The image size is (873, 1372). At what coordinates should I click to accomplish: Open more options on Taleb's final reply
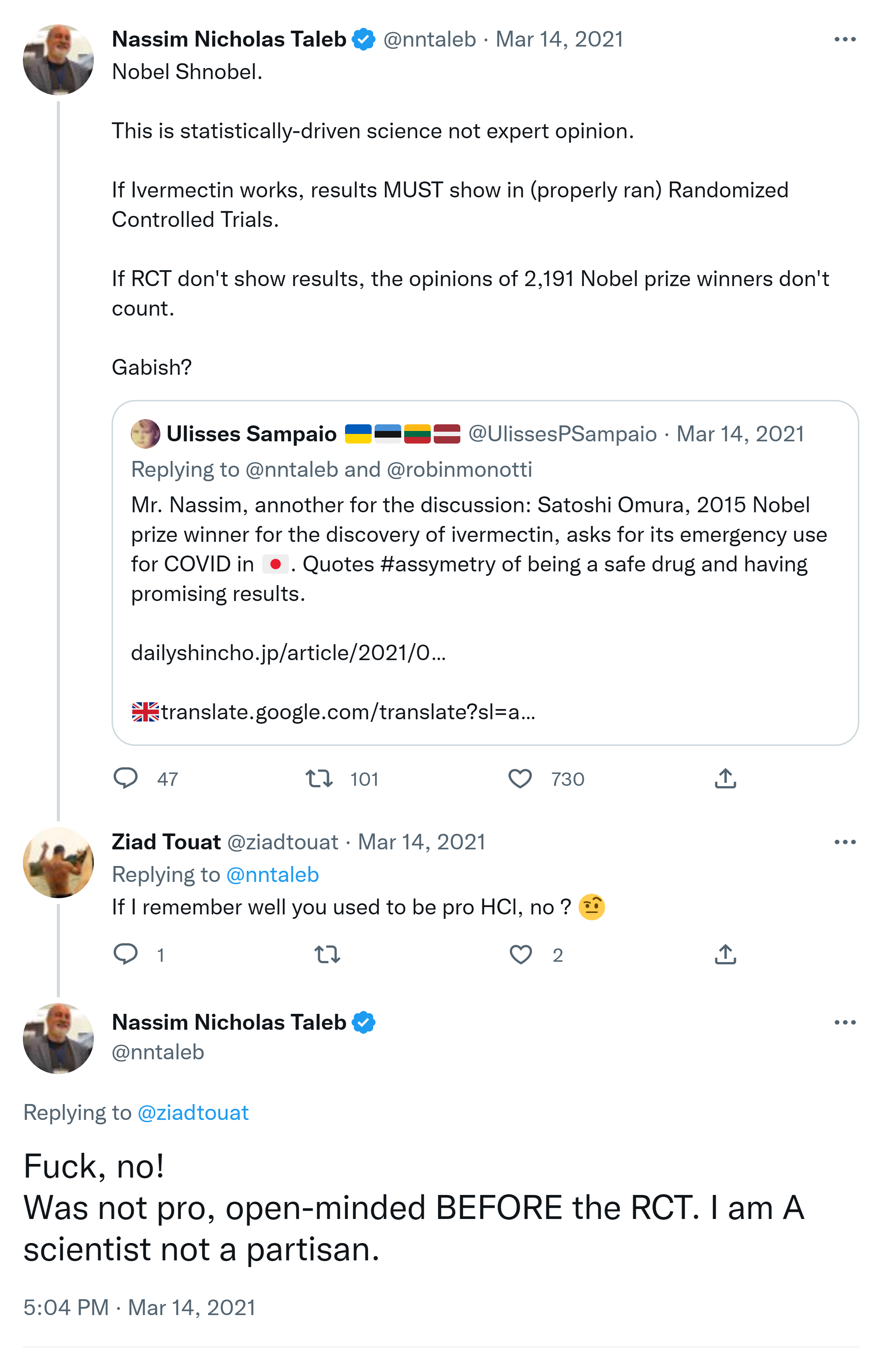[x=845, y=1023]
